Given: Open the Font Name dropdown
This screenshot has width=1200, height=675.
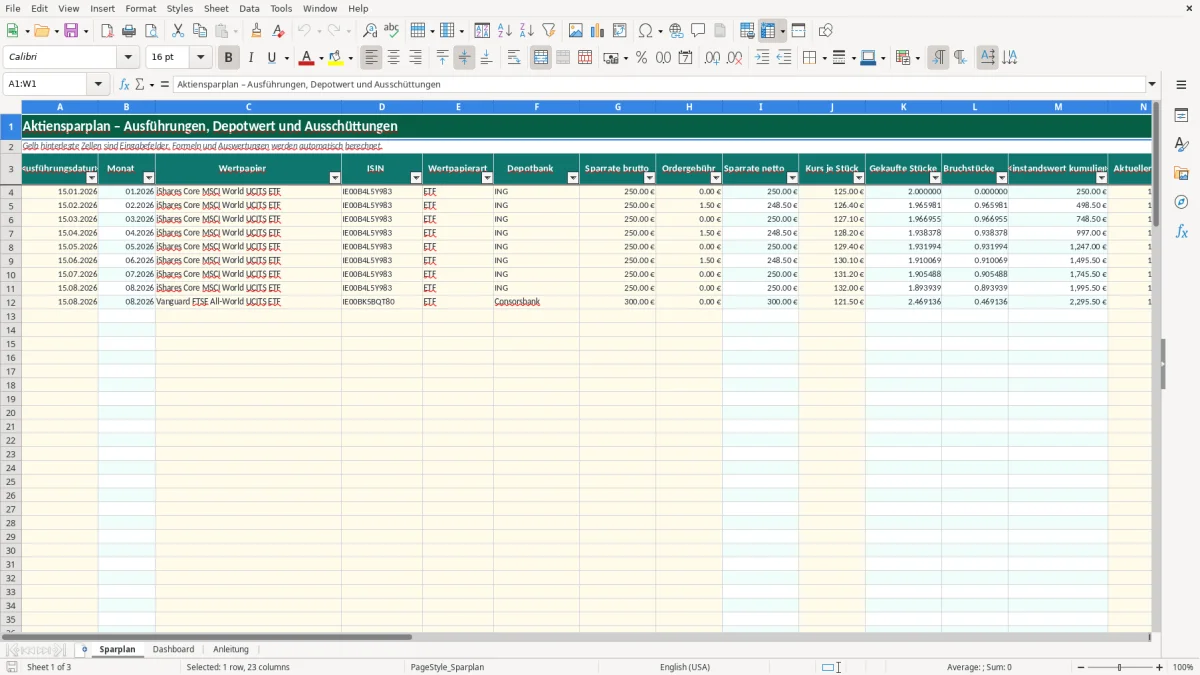Looking at the screenshot, I should [128, 58].
